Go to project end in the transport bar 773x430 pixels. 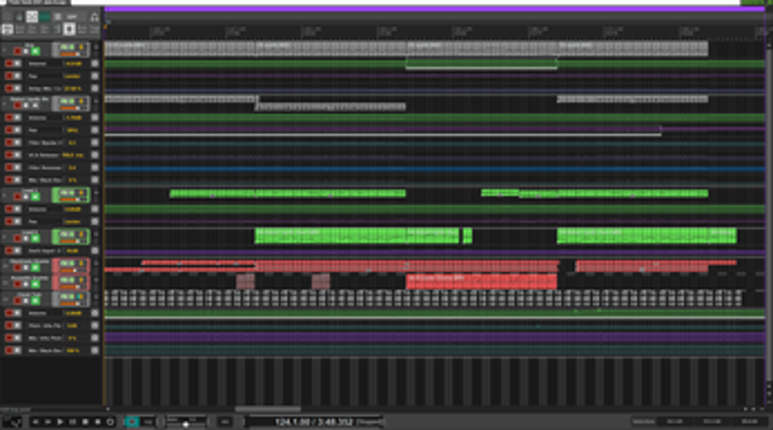click(x=48, y=422)
